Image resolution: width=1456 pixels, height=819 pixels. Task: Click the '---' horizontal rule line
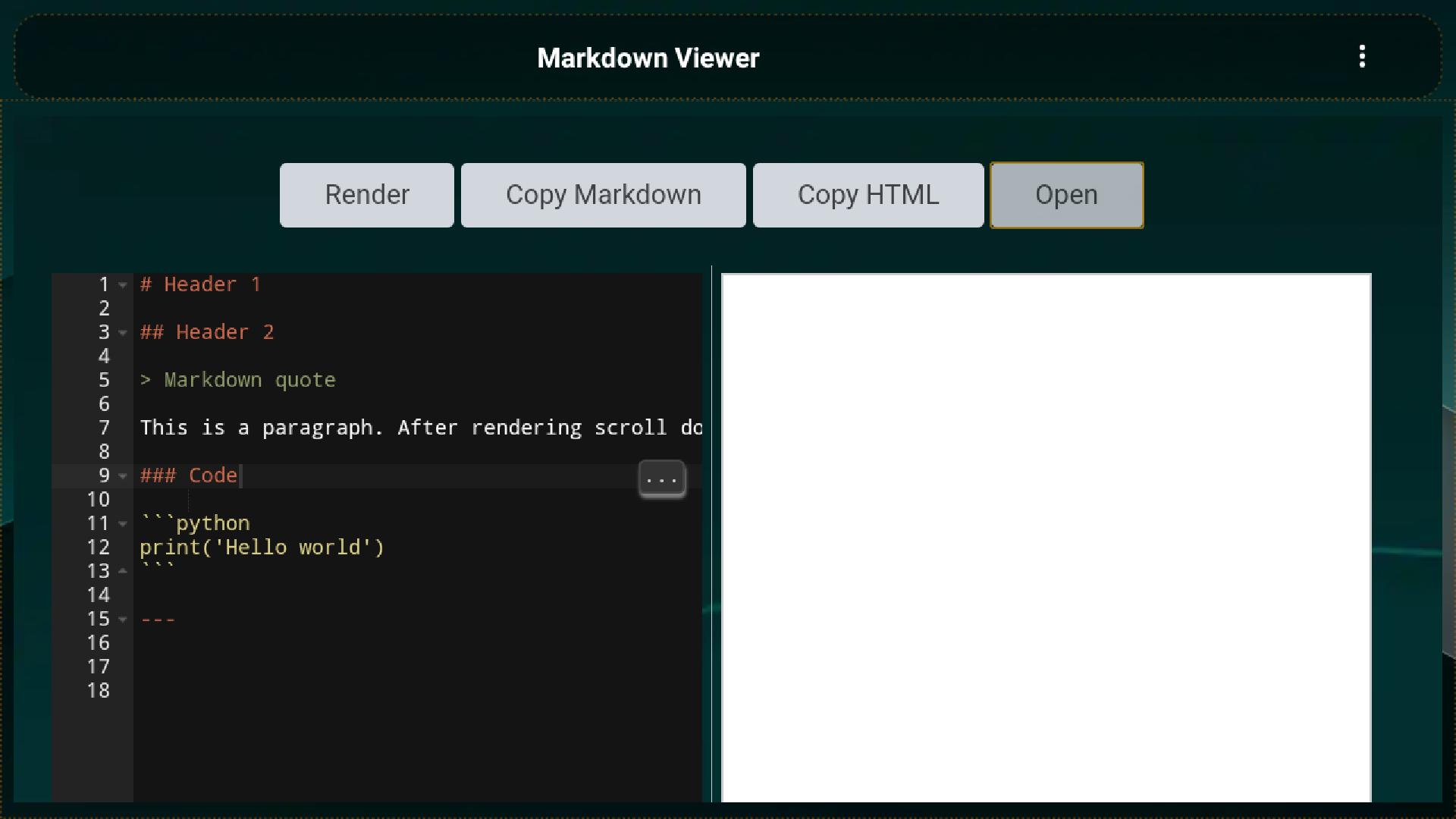point(158,619)
